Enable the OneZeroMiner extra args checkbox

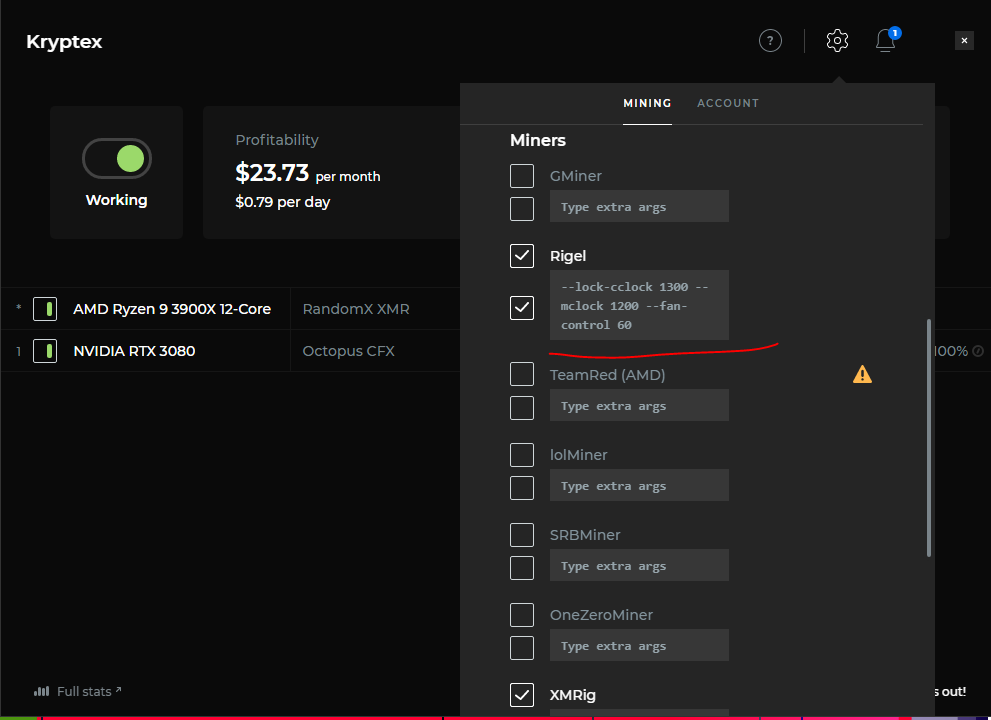coord(521,647)
